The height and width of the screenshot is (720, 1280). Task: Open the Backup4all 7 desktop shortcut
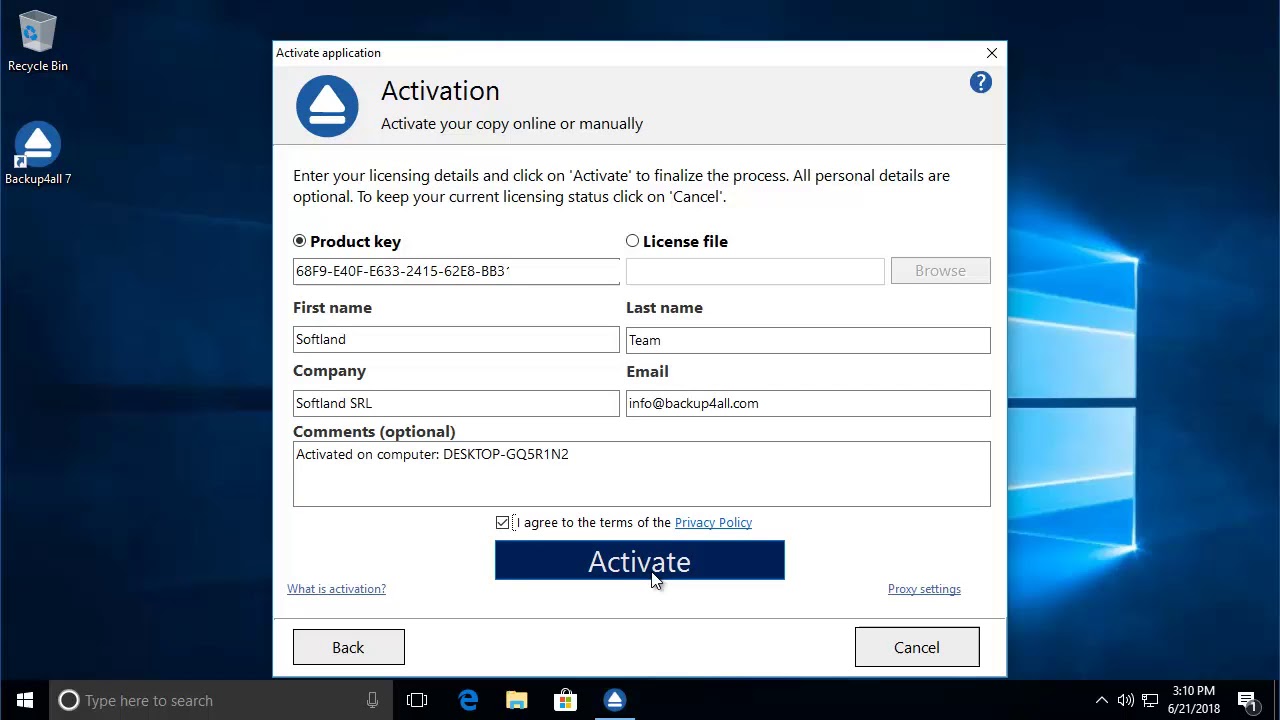38,155
